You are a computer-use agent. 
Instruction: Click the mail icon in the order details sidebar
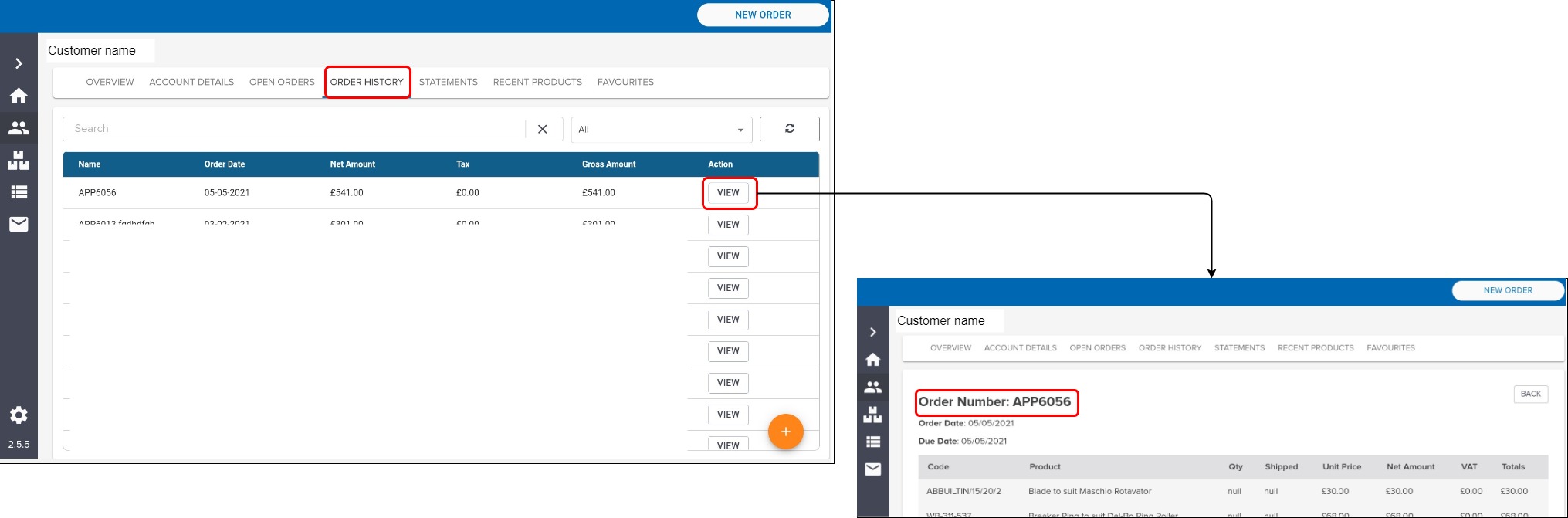point(872,469)
